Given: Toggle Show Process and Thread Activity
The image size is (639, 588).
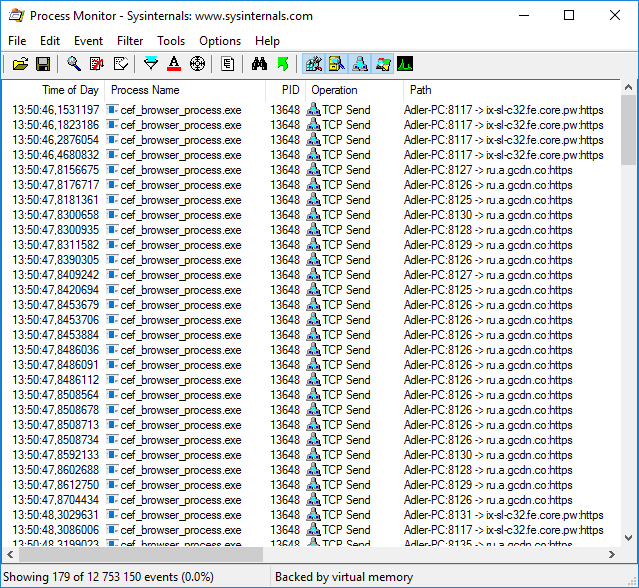Looking at the screenshot, I should [383, 64].
